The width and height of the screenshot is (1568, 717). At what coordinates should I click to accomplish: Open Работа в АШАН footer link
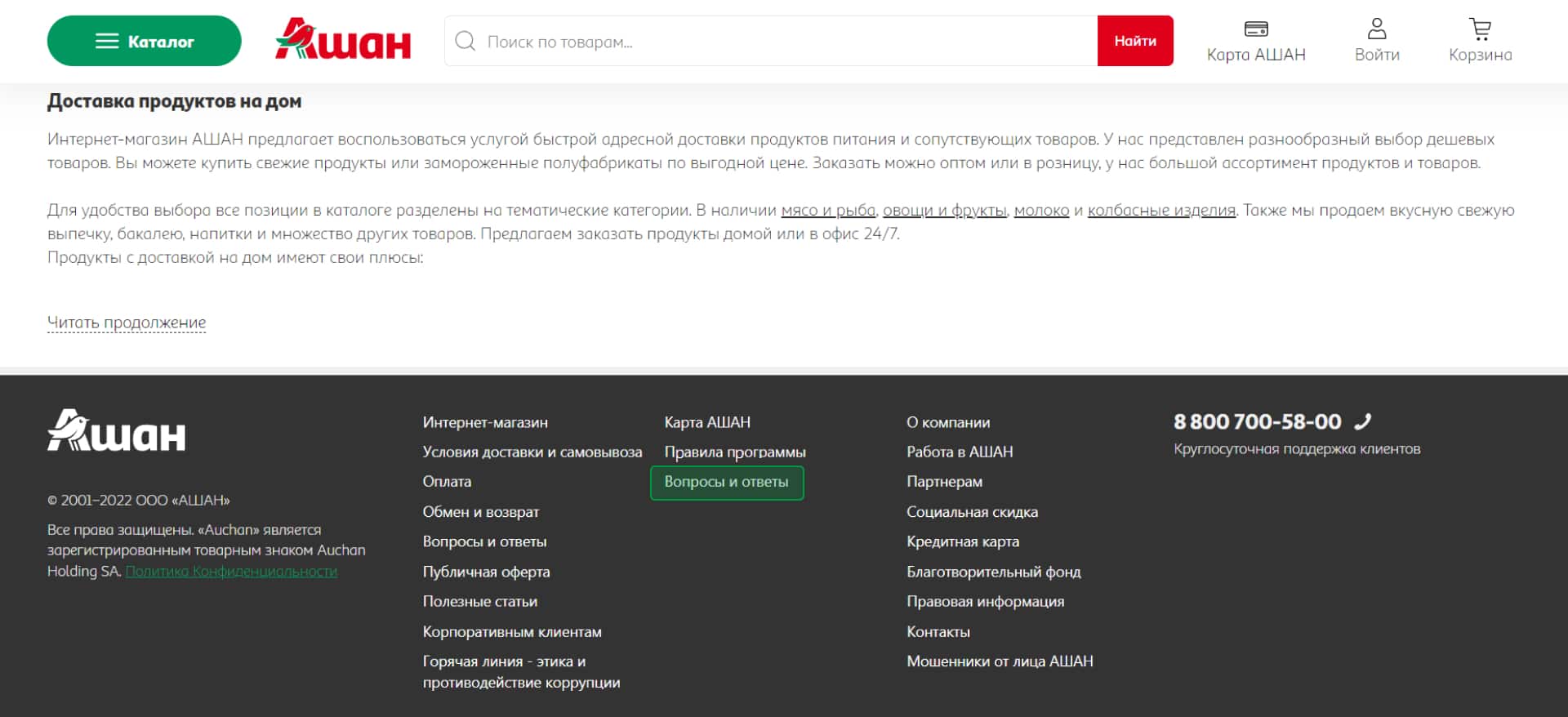(960, 452)
